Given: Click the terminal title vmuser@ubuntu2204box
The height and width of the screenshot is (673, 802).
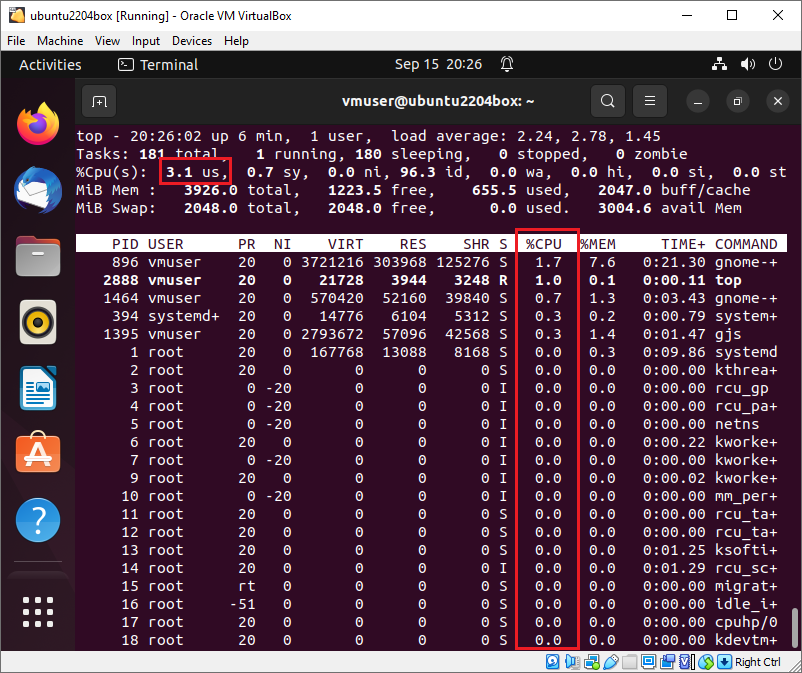Looking at the screenshot, I should 438,101.
